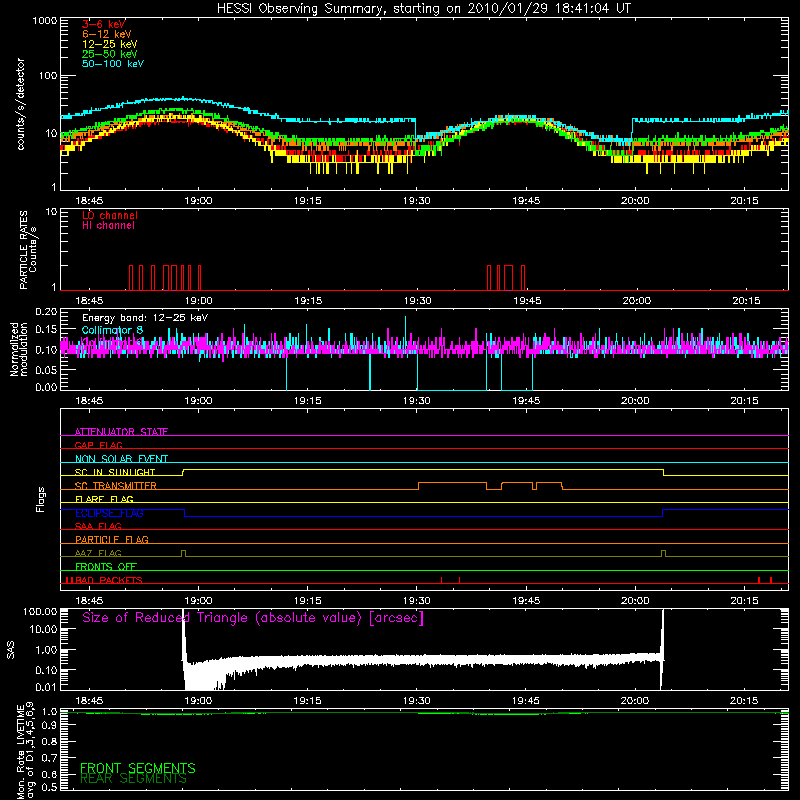Click 19:00 time label under particle rates plot
This screenshot has height=800, width=800.
[x=198, y=301]
